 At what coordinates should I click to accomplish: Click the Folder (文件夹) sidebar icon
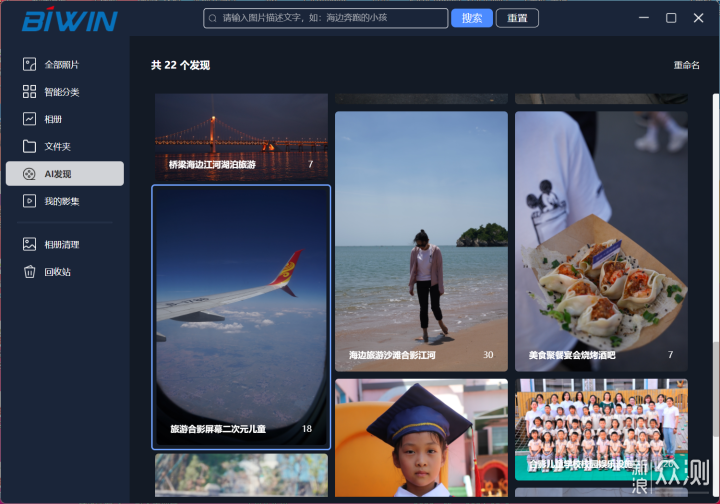[x=29, y=146]
